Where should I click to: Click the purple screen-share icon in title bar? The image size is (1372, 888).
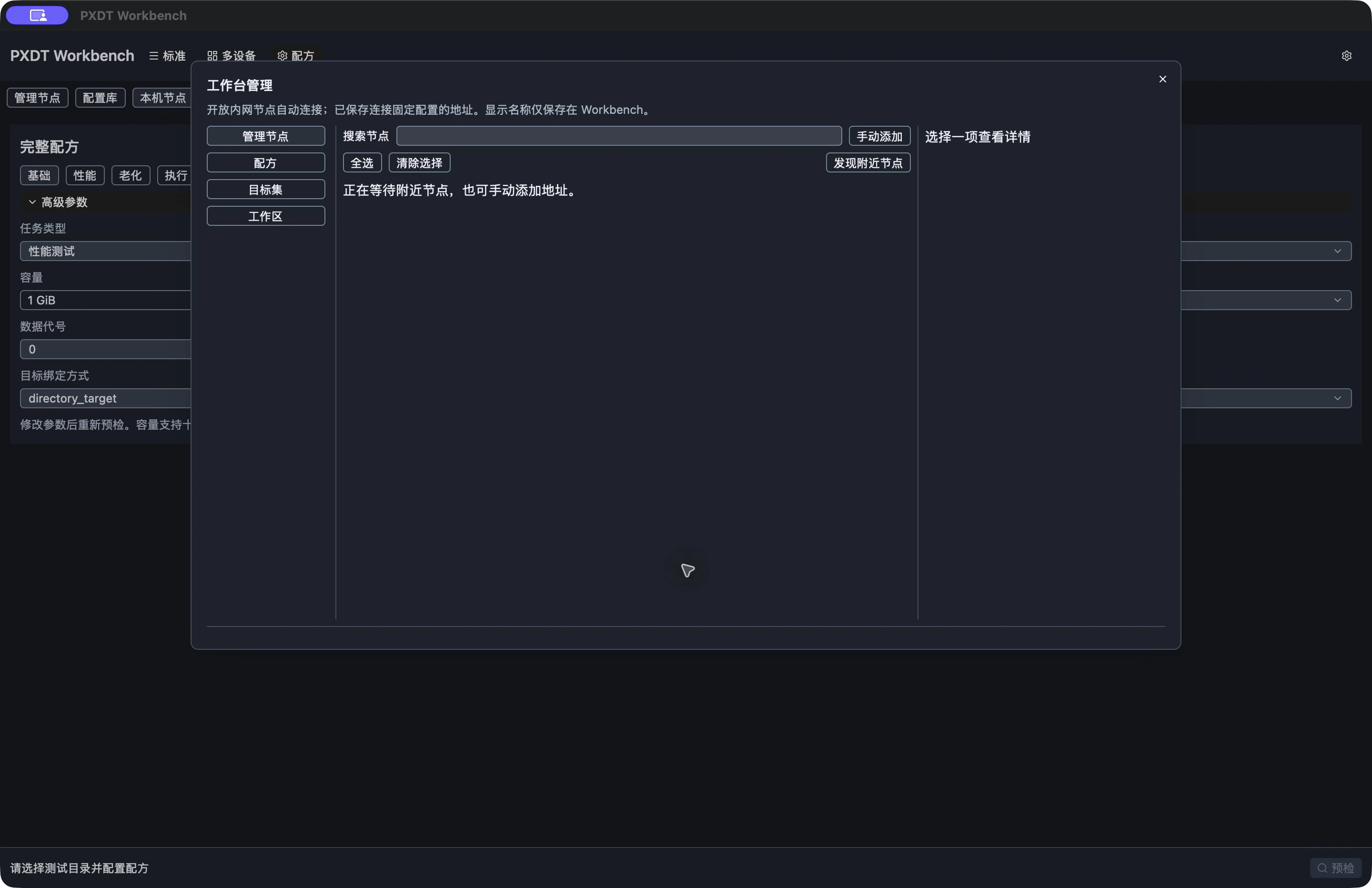tap(38, 16)
